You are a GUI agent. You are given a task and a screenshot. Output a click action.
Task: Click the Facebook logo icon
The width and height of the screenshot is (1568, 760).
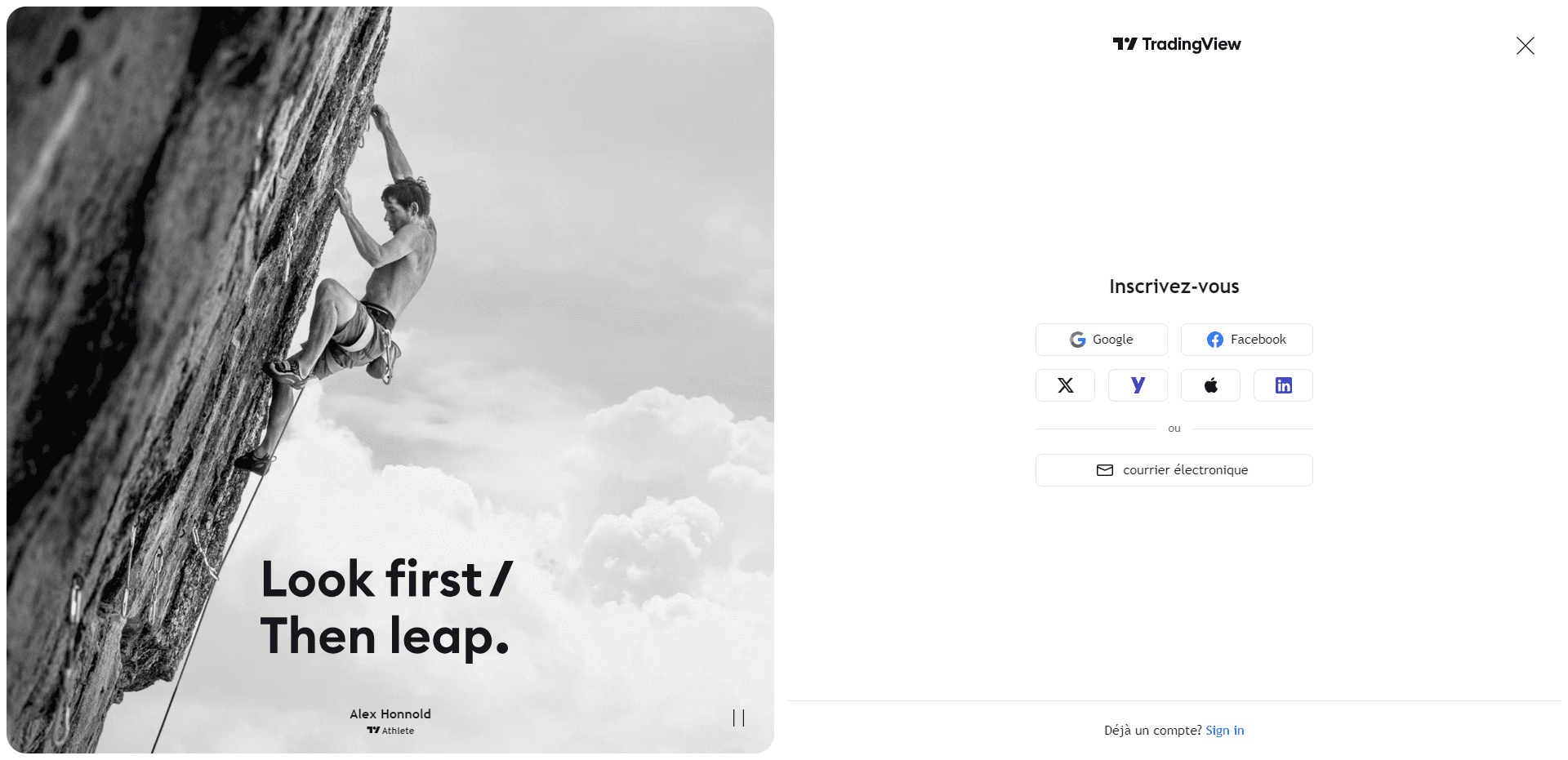click(x=1215, y=340)
